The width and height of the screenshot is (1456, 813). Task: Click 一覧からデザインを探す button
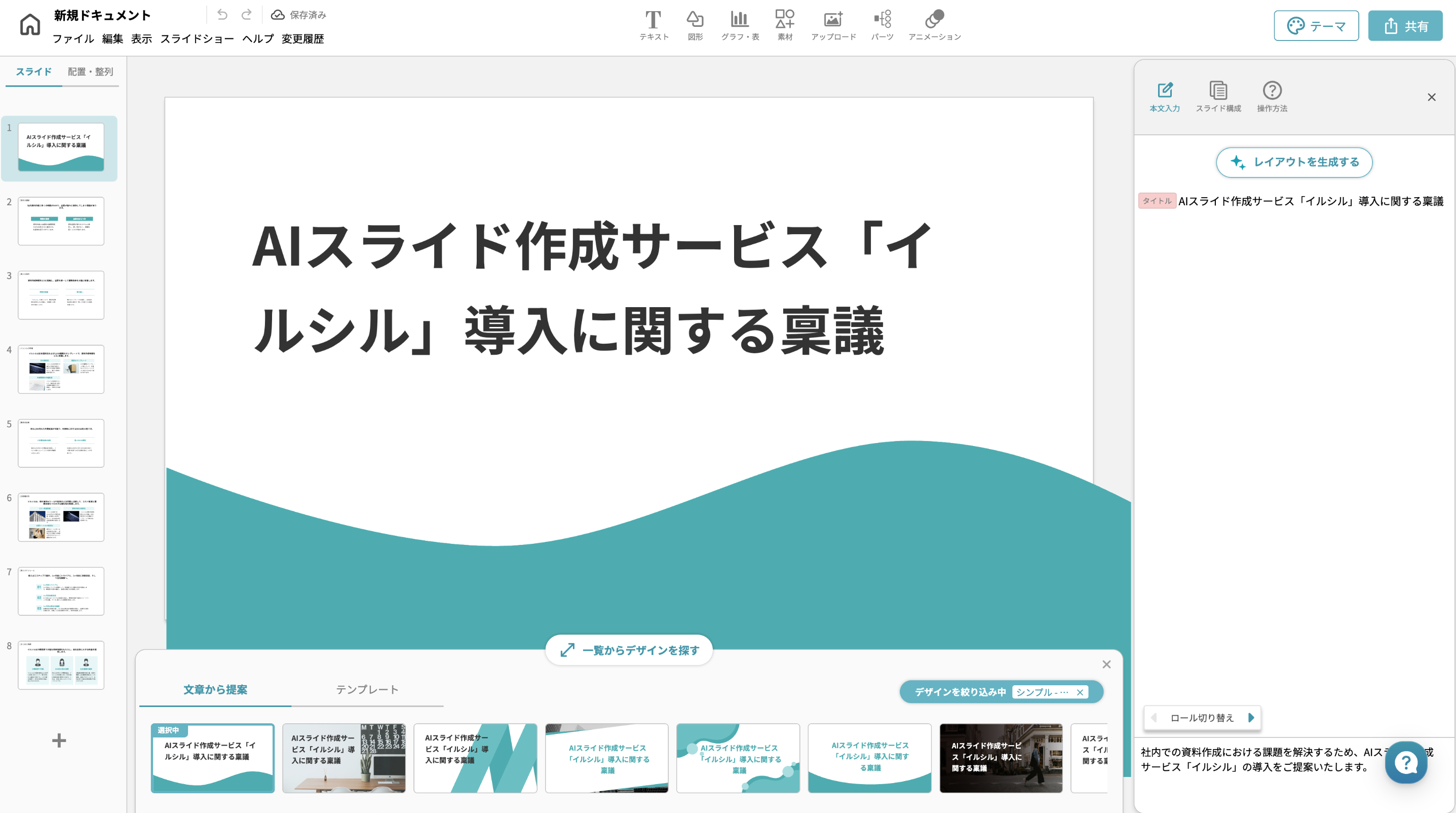pyautogui.click(x=629, y=650)
